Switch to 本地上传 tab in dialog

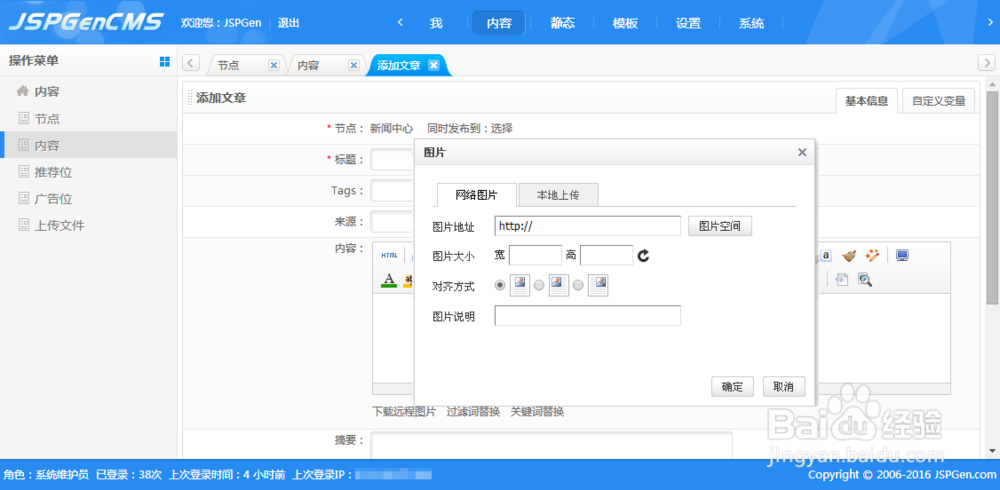558,195
